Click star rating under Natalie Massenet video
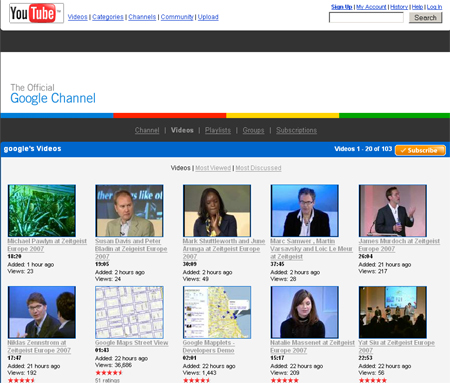The width and height of the screenshot is (450, 383). [284, 380]
